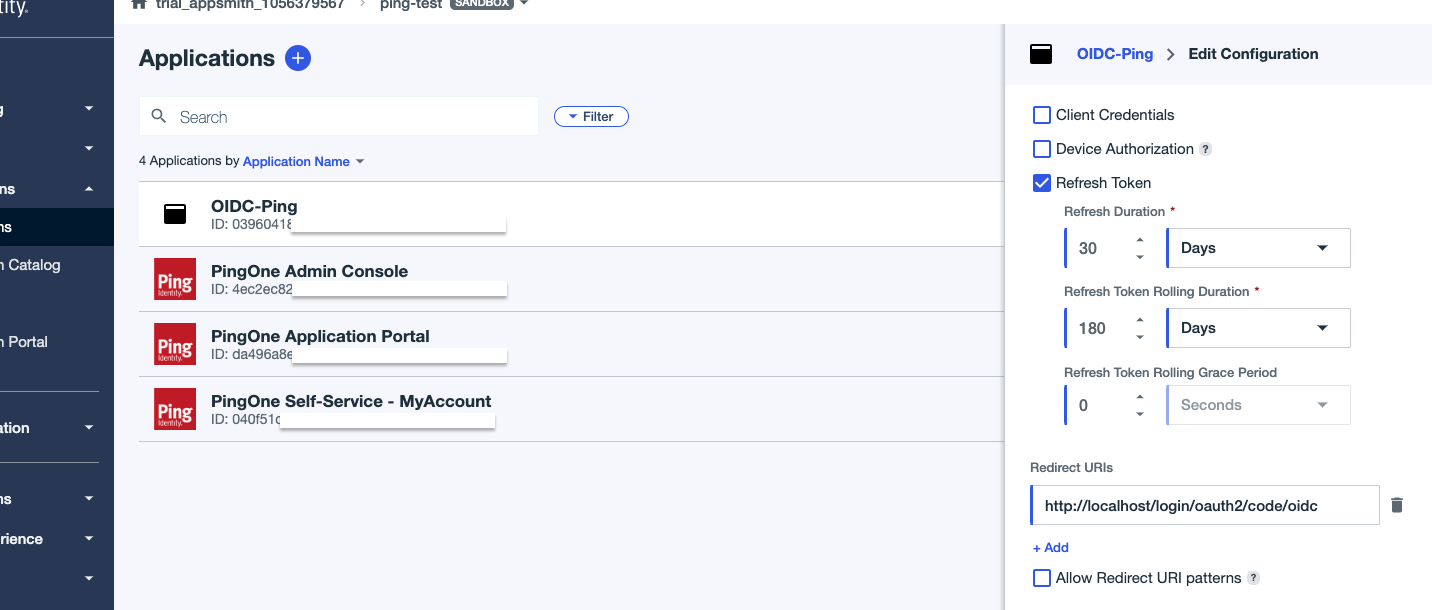Check the Device Authorization option

[x=1042, y=149]
